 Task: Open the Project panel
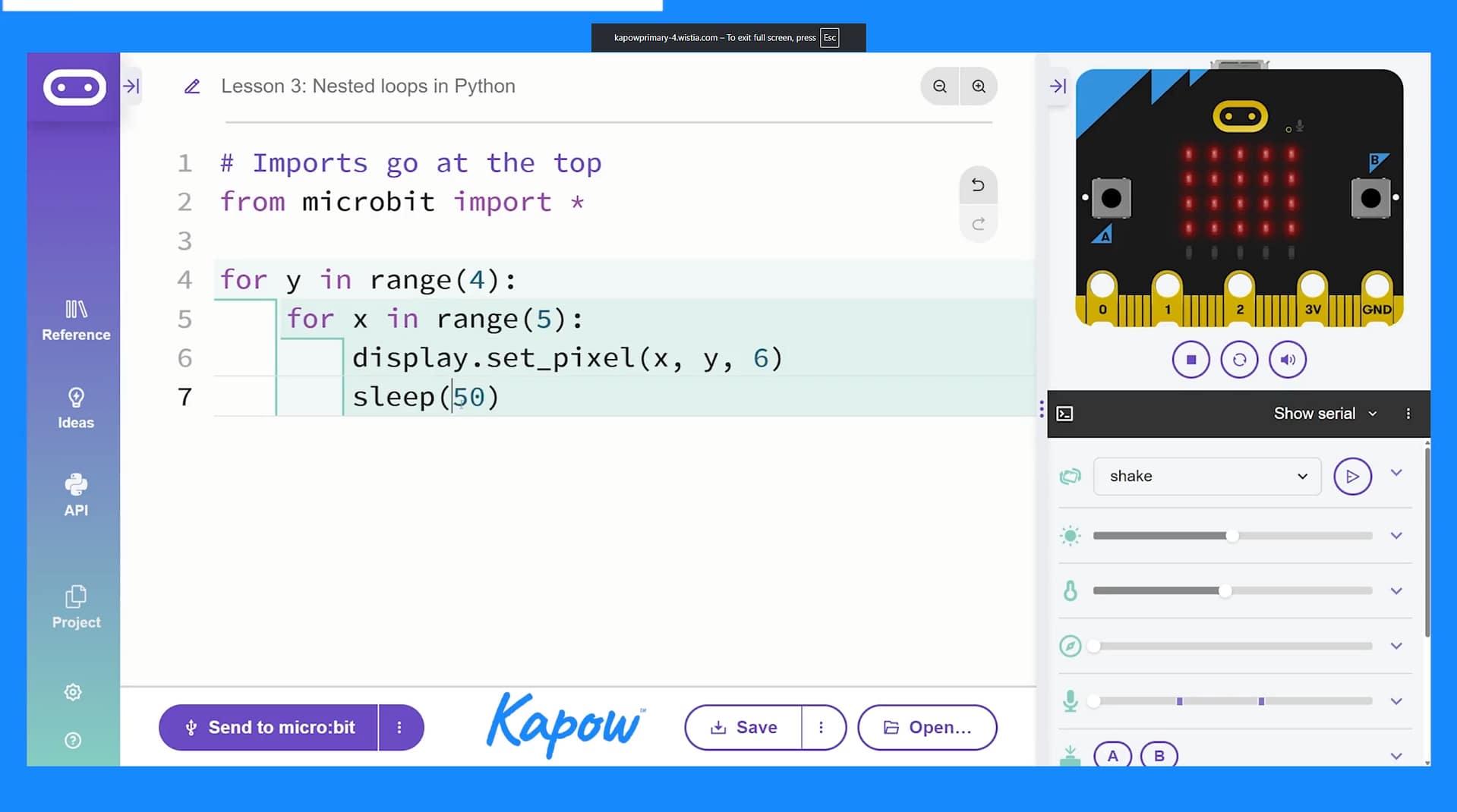point(75,605)
